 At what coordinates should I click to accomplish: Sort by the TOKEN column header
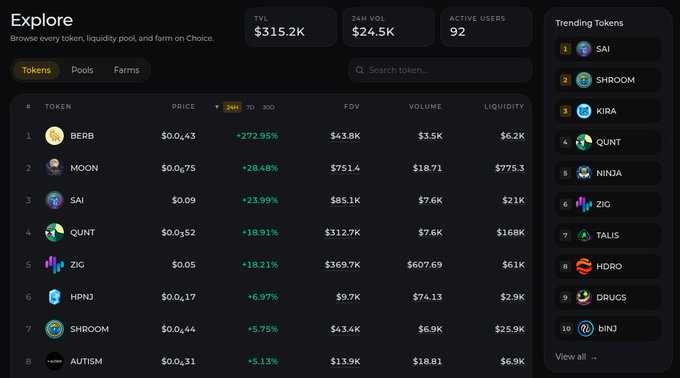pos(58,107)
